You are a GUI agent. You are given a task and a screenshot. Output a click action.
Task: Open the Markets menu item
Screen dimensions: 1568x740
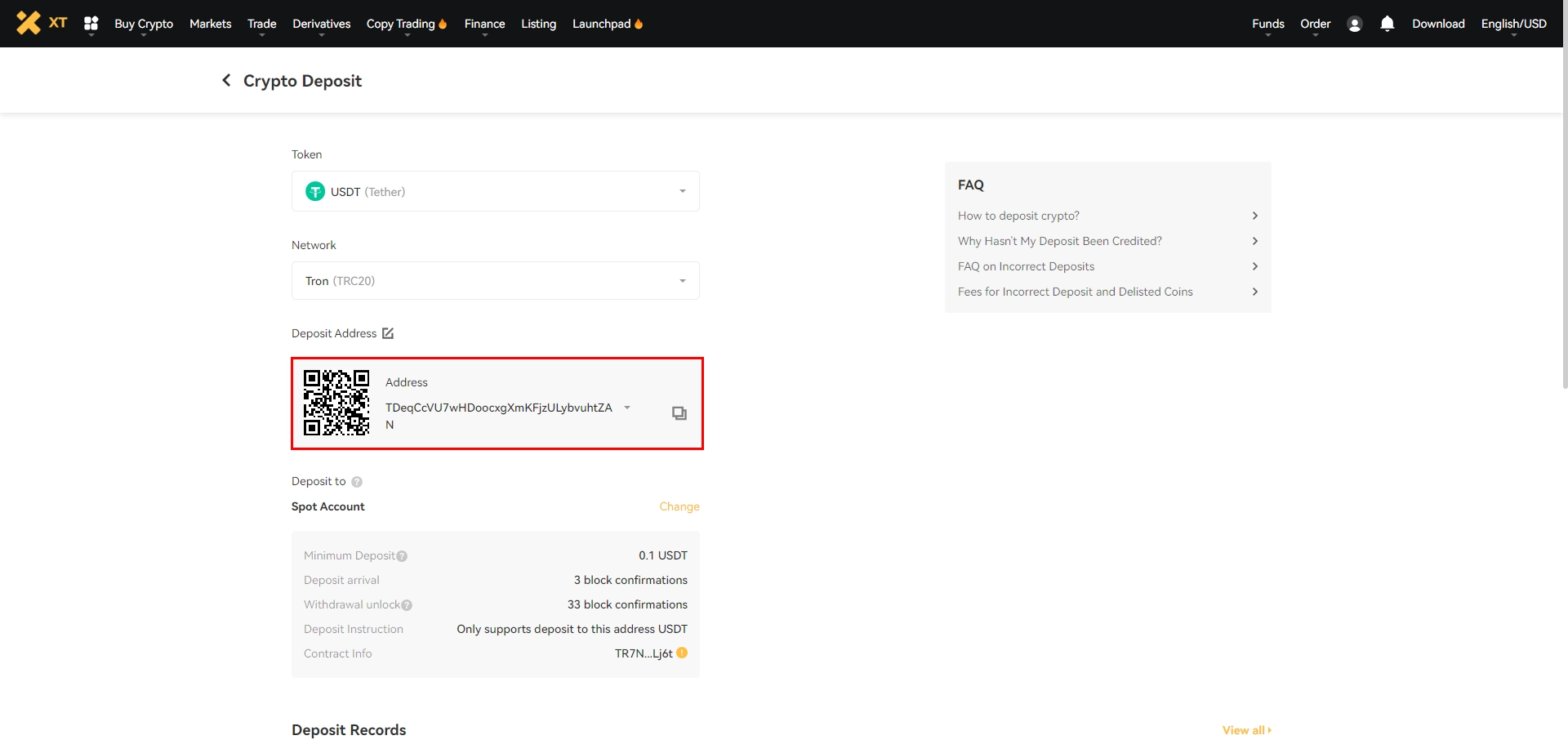click(211, 24)
